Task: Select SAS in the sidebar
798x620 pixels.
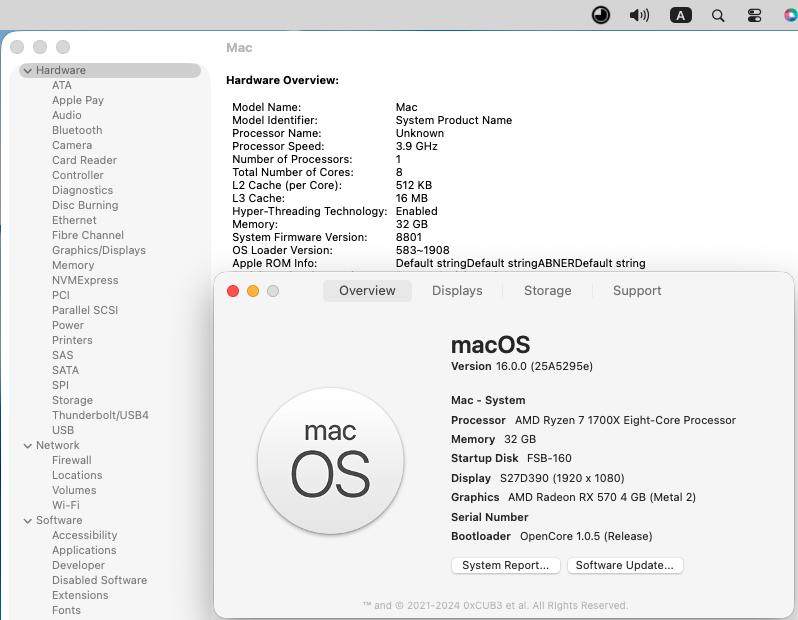Action: [63, 355]
